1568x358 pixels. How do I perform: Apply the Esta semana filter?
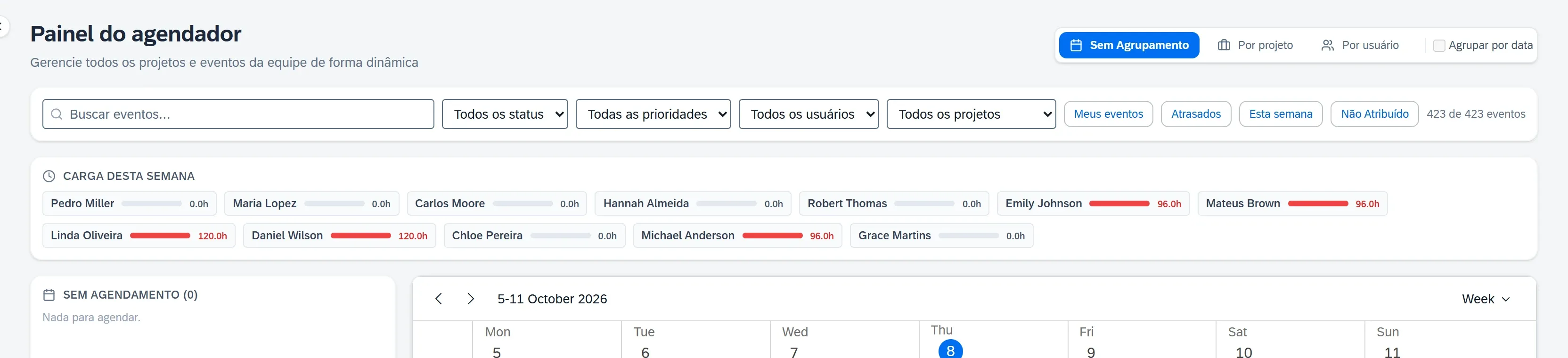1281,114
